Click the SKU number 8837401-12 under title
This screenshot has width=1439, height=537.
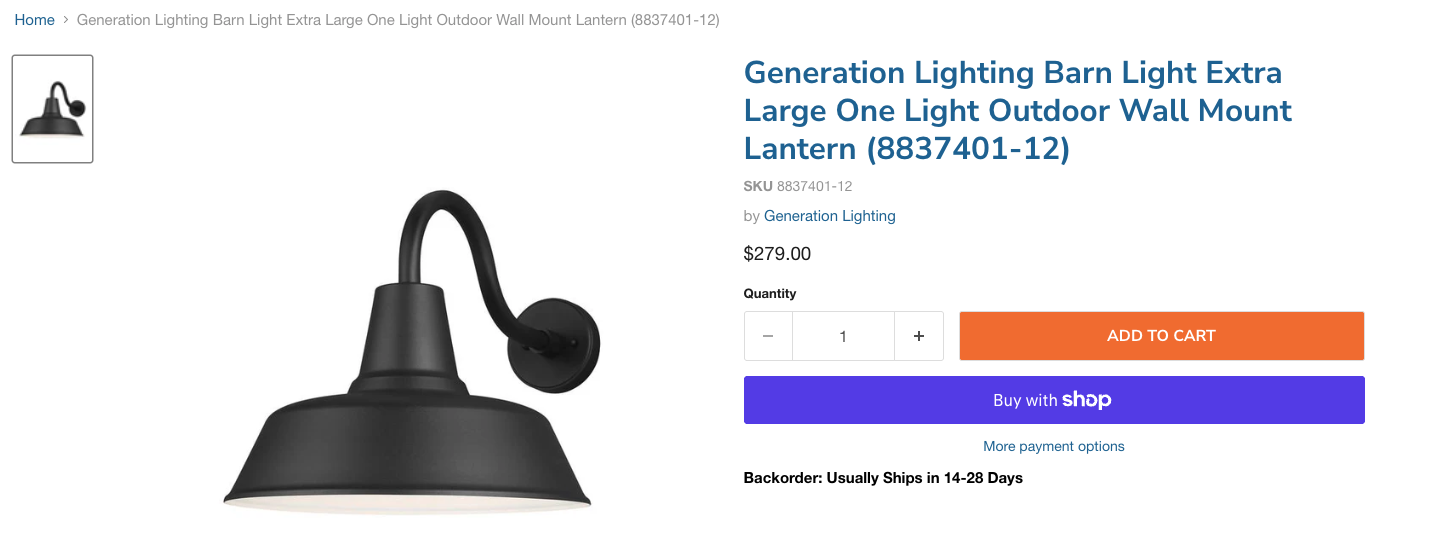(x=814, y=186)
